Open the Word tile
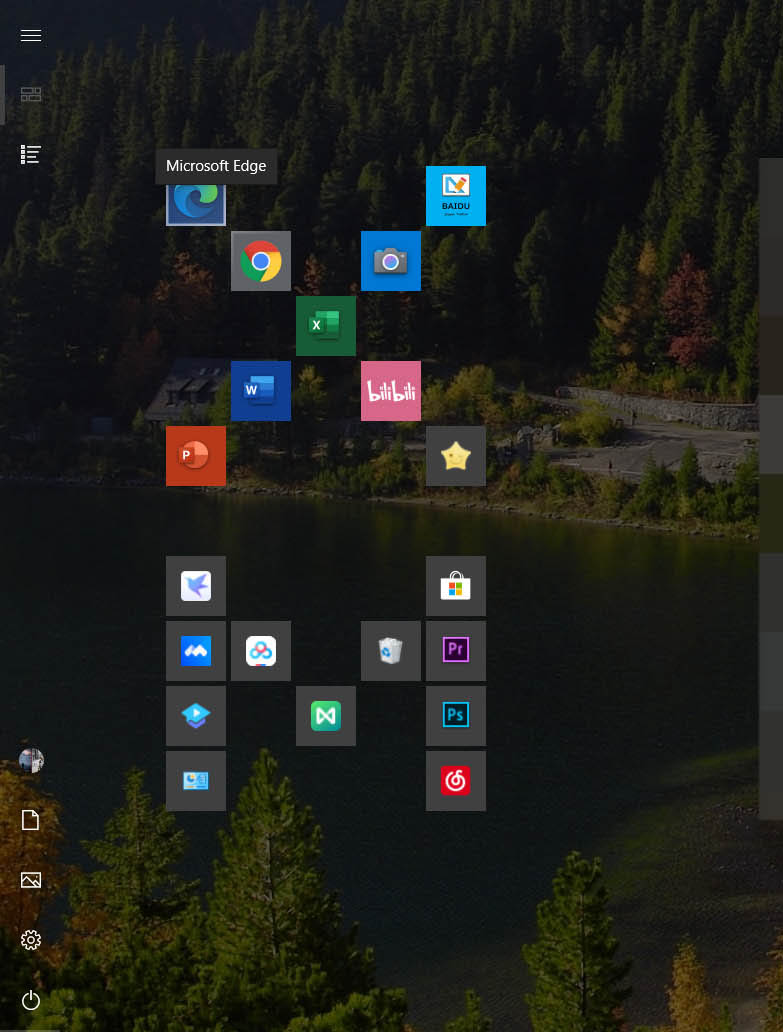 [x=261, y=390]
